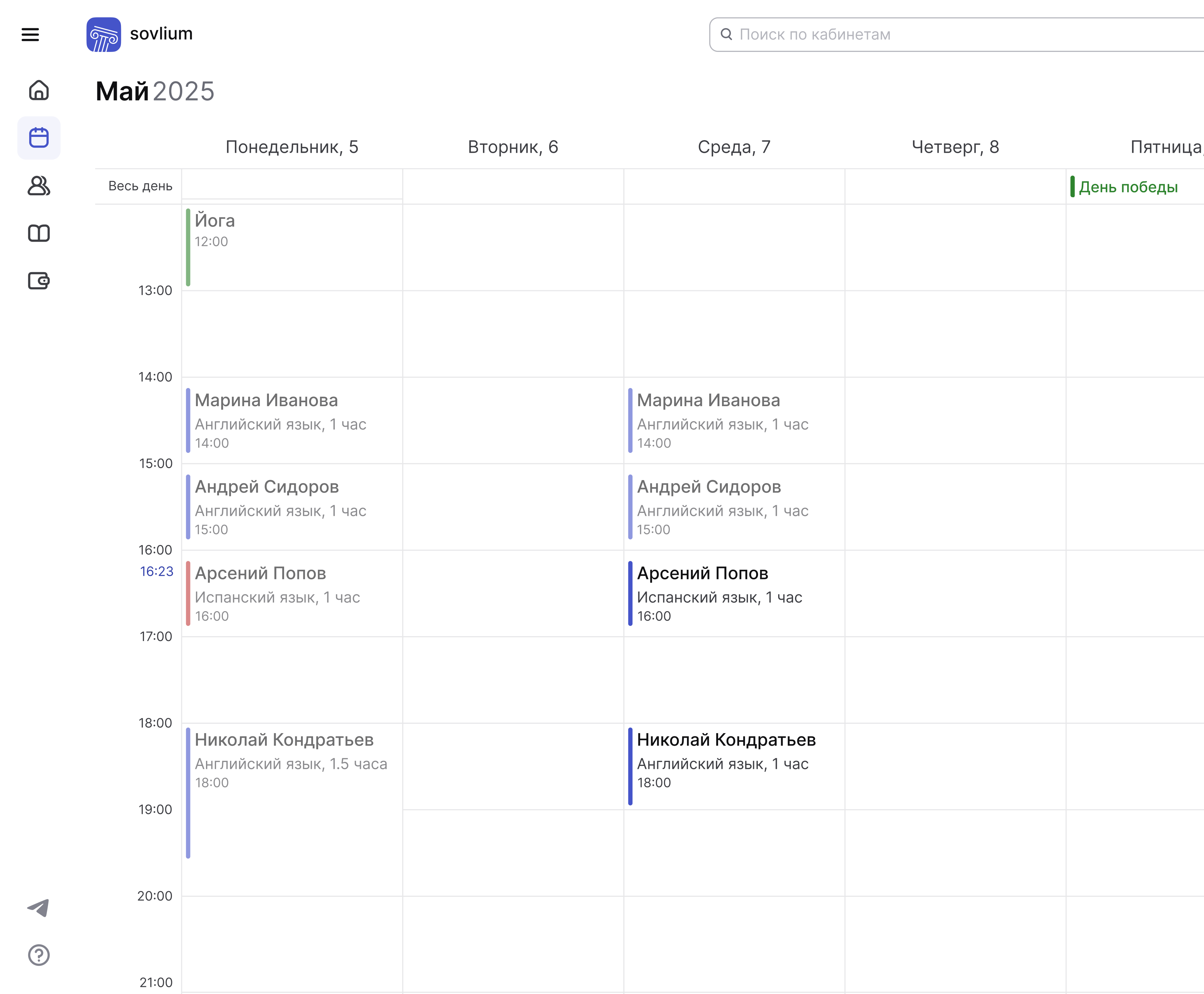
Task: Open the help question mark icon
Action: pyautogui.click(x=39, y=955)
